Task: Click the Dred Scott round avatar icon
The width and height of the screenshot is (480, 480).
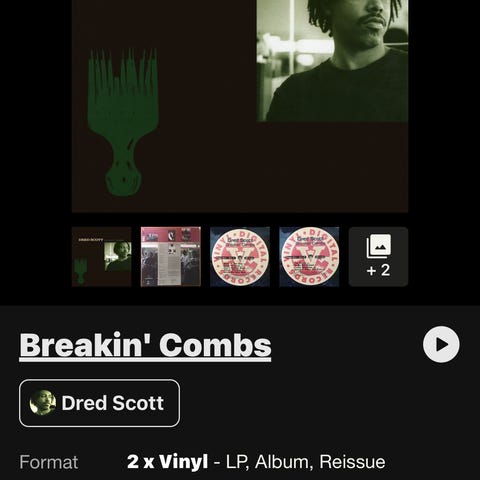Action: click(43, 403)
